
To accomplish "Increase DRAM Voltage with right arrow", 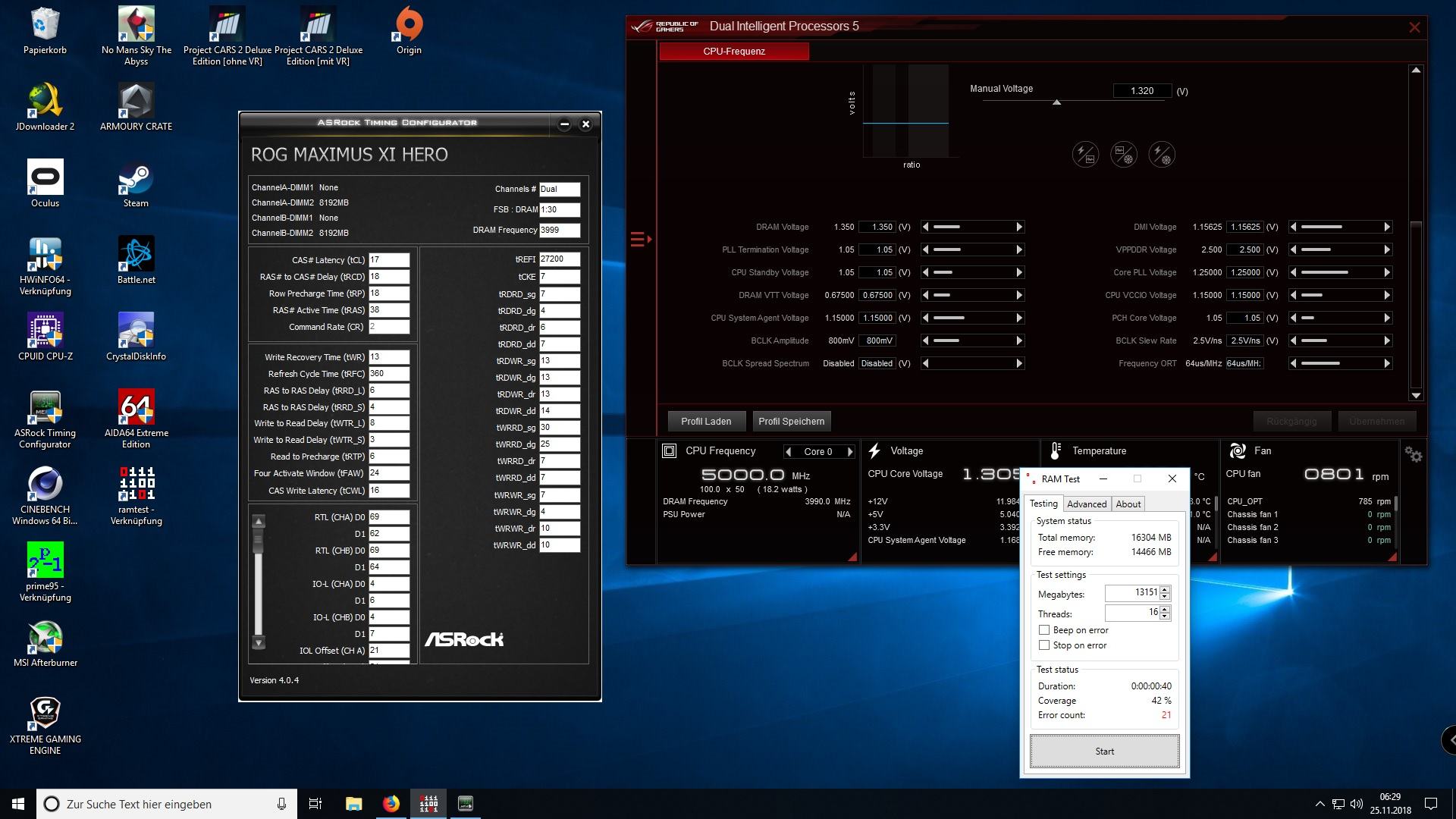I will (1019, 227).
